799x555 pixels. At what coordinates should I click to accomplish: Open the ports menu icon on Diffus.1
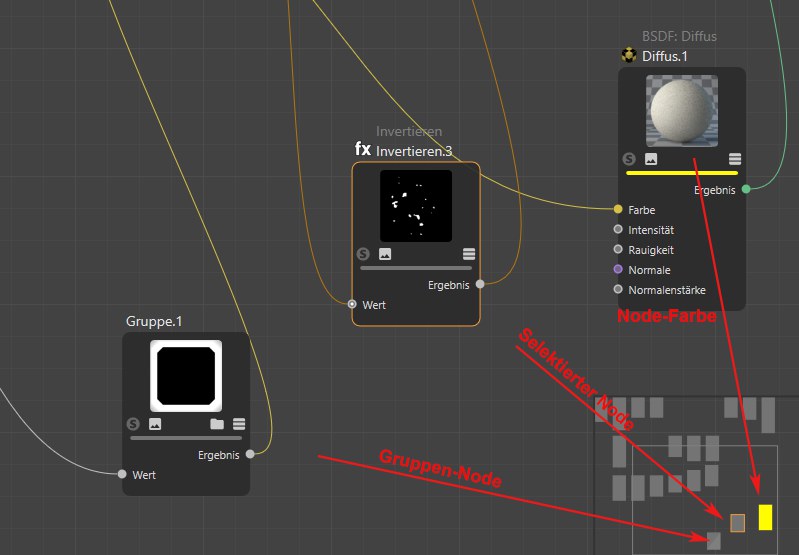(x=735, y=159)
